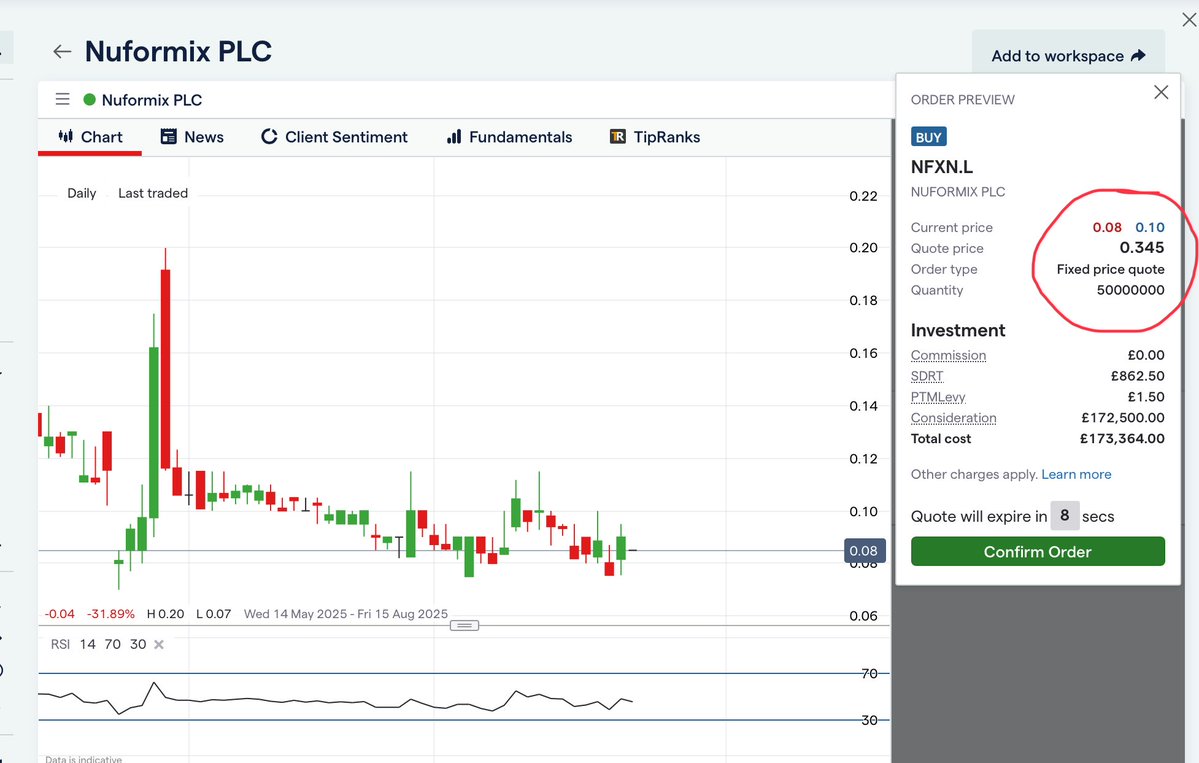Click the Total cost value £173,364.00
The image size is (1199, 763).
coord(1122,439)
